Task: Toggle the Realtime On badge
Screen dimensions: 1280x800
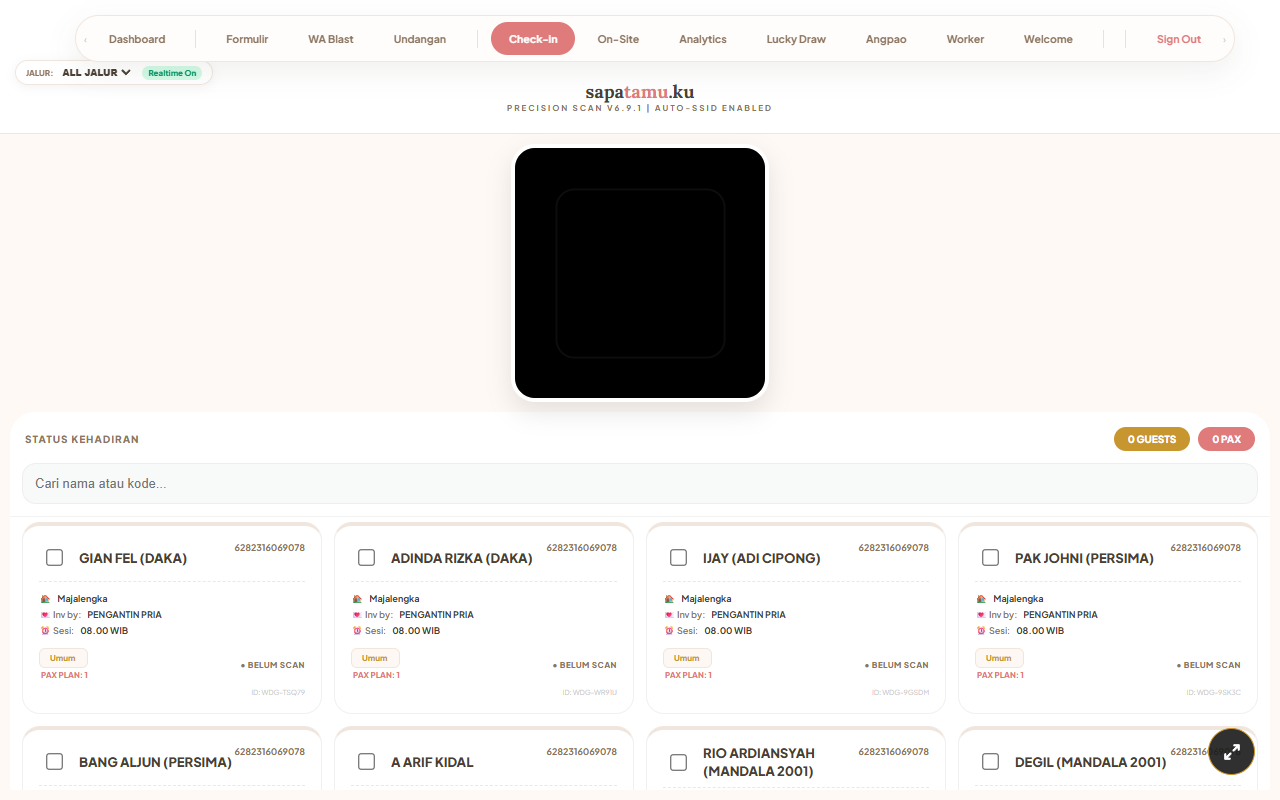Action: coord(172,73)
